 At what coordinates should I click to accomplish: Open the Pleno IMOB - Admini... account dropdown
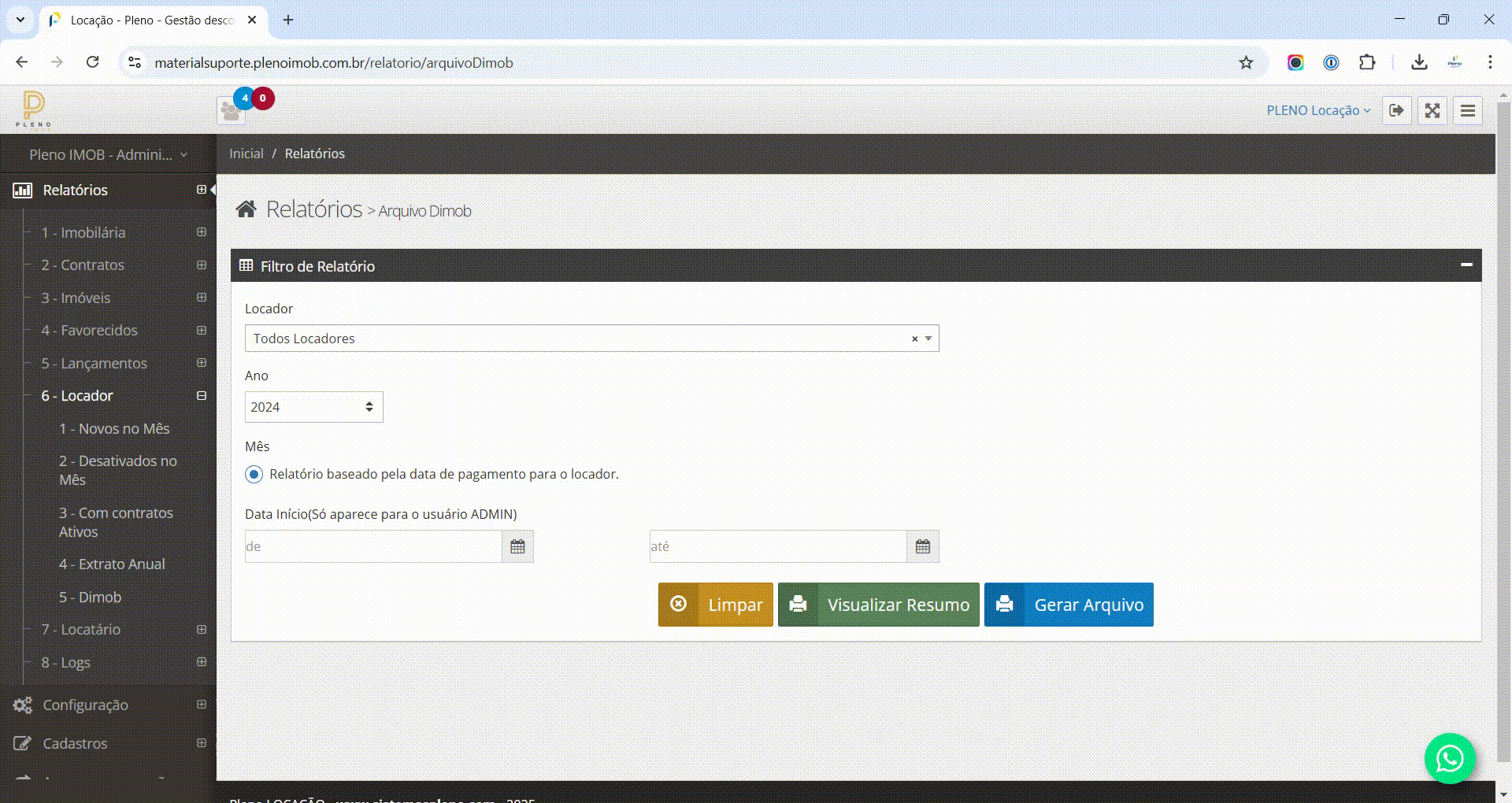(108, 154)
